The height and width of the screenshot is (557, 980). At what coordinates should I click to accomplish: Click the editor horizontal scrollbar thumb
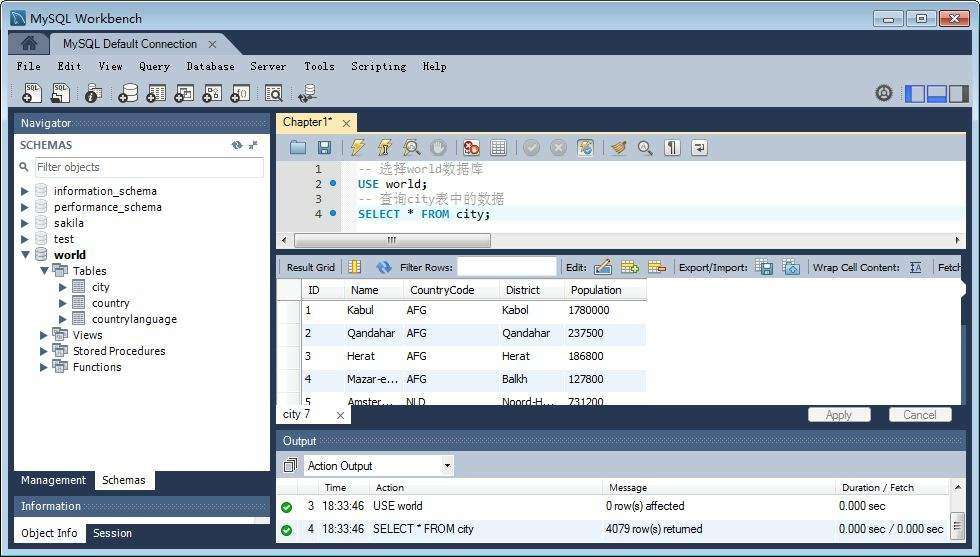click(x=392, y=240)
